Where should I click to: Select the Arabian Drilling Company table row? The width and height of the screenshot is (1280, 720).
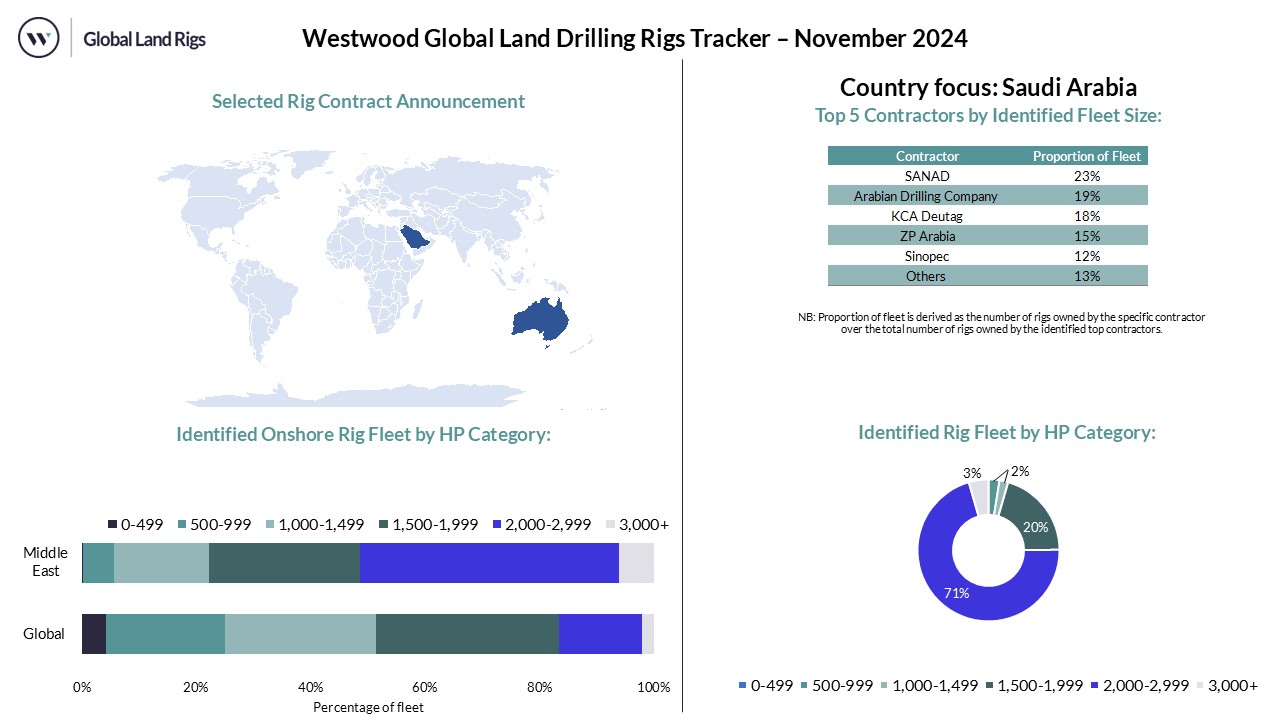coord(987,196)
